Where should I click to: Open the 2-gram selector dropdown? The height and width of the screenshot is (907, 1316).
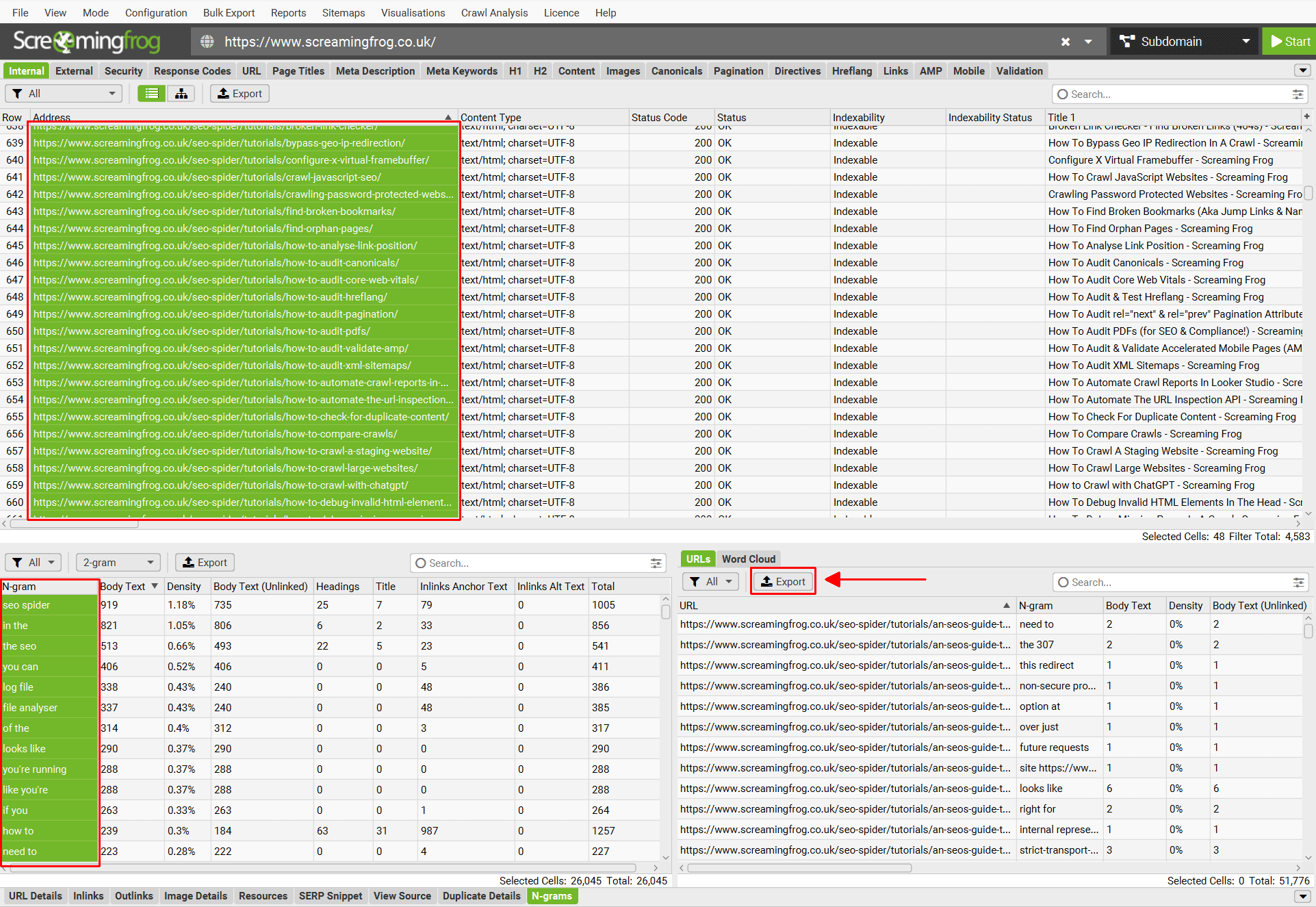coord(118,563)
